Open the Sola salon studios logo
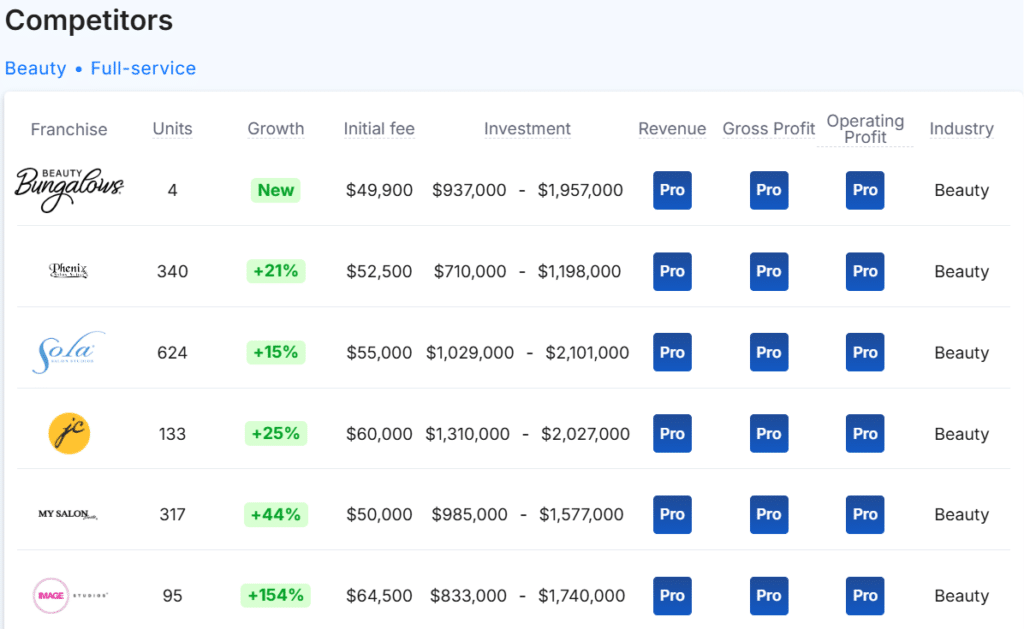Viewport: 1024px width, 629px height. pyautogui.click(x=69, y=352)
